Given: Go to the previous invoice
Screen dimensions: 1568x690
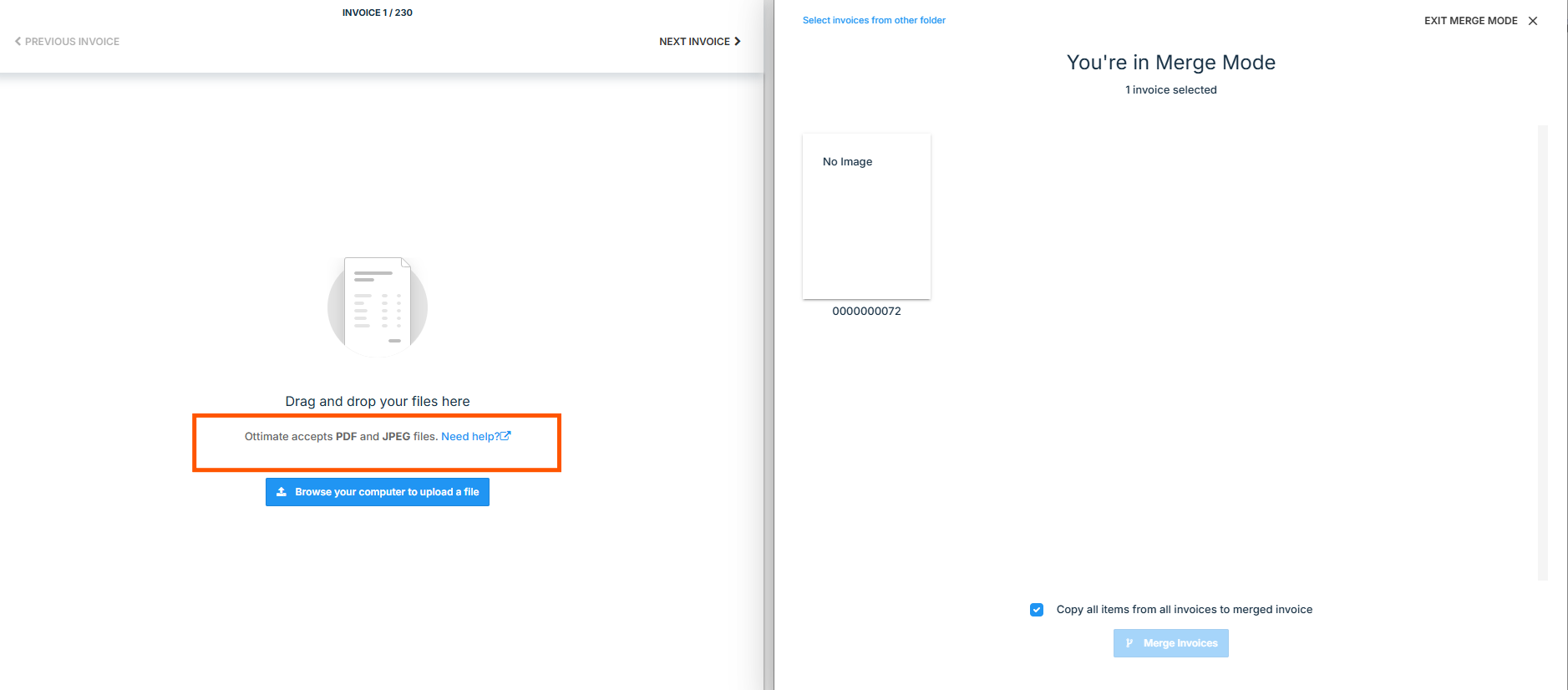Looking at the screenshot, I should [67, 41].
